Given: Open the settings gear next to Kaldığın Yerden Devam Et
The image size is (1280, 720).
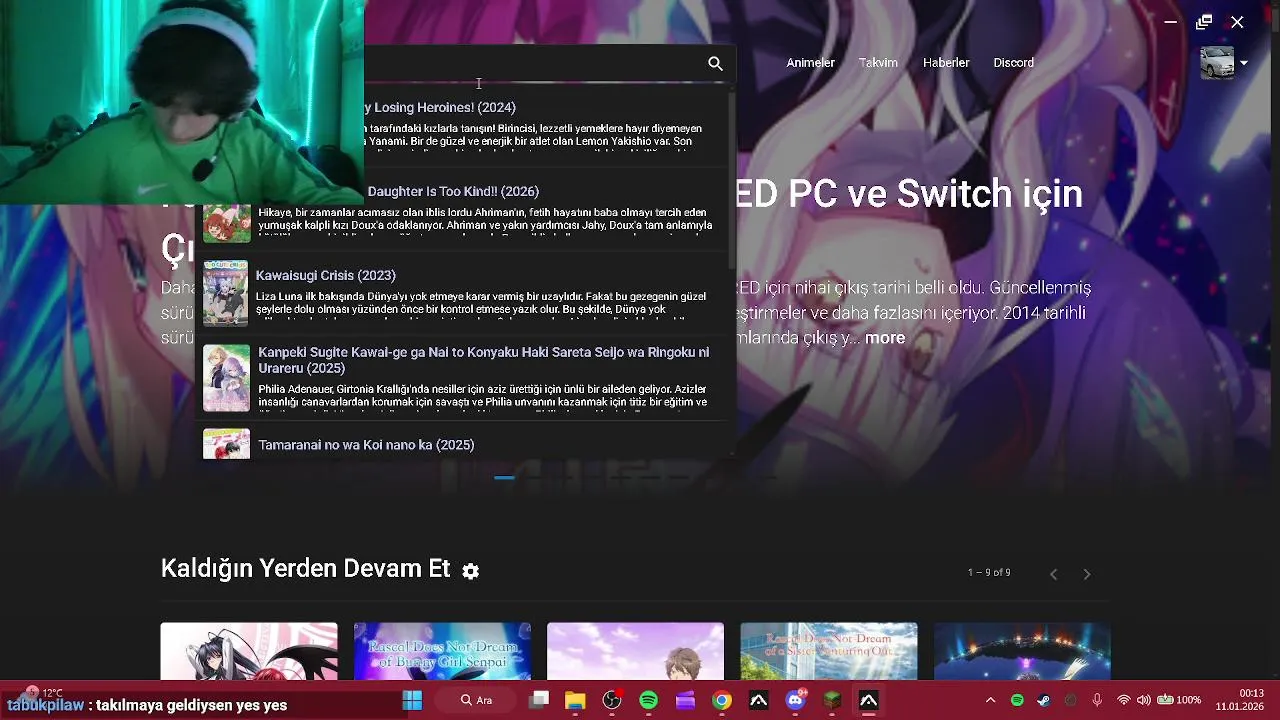Looking at the screenshot, I should tap(471, 570).
